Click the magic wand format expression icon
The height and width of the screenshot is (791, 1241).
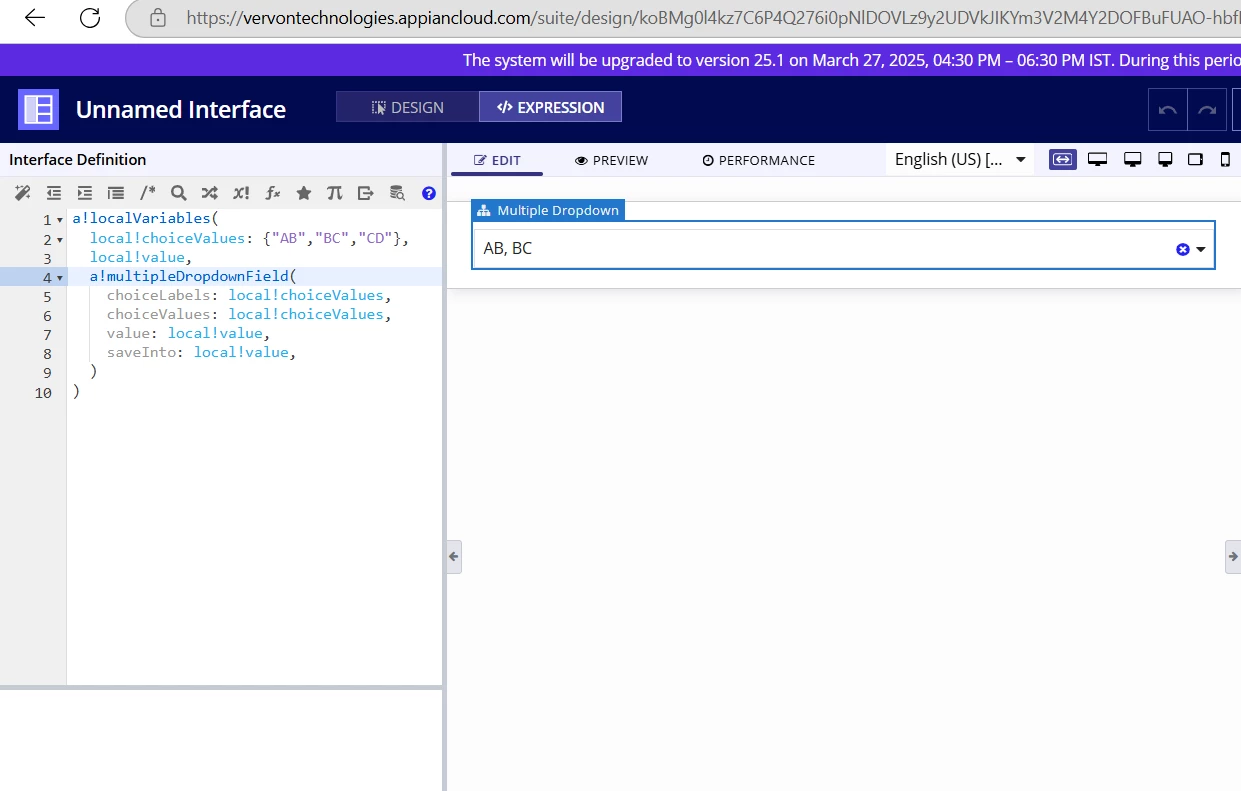coord(22,193)
